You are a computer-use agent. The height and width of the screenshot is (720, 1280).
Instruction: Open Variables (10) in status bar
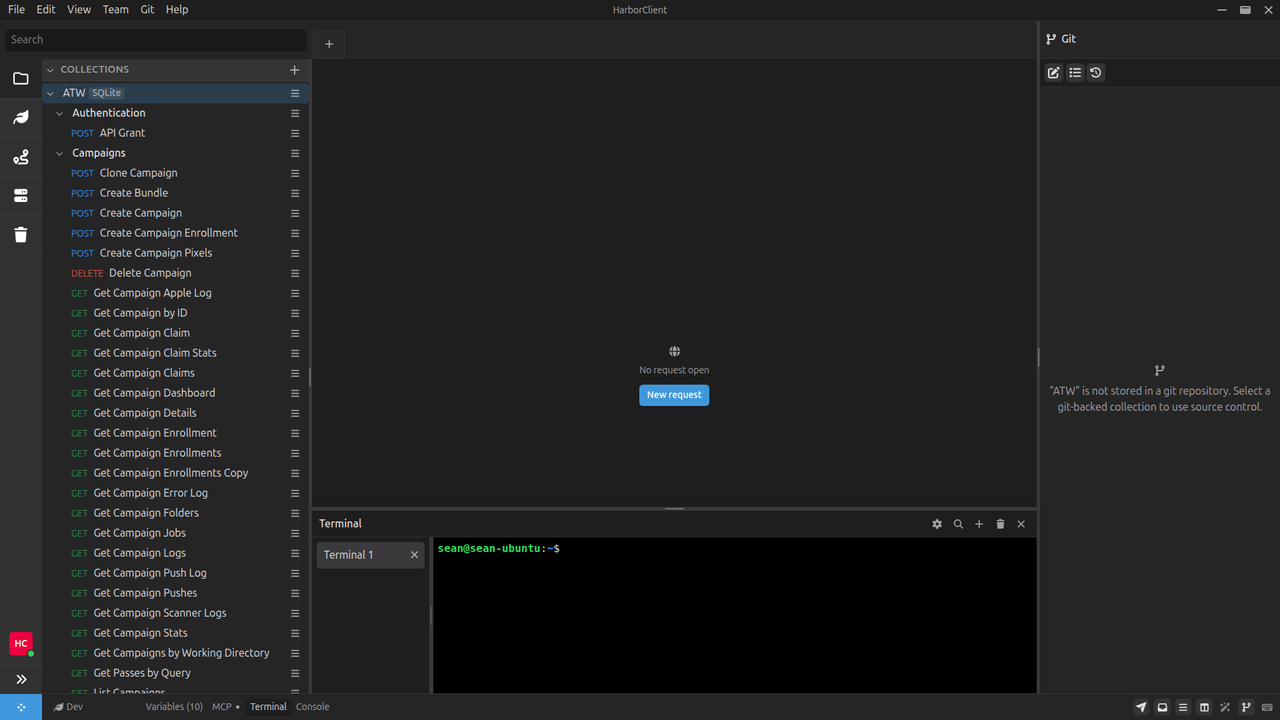pos(174,707)
